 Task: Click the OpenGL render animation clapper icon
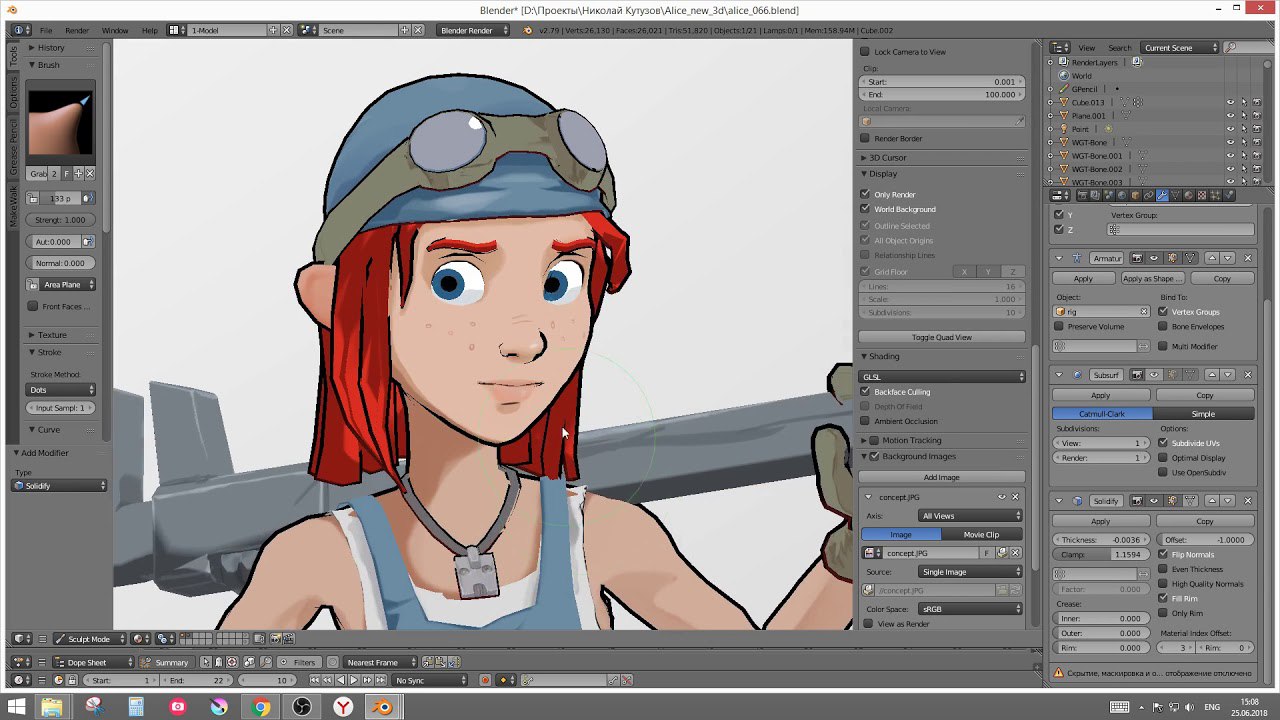[x=289, y=638]
